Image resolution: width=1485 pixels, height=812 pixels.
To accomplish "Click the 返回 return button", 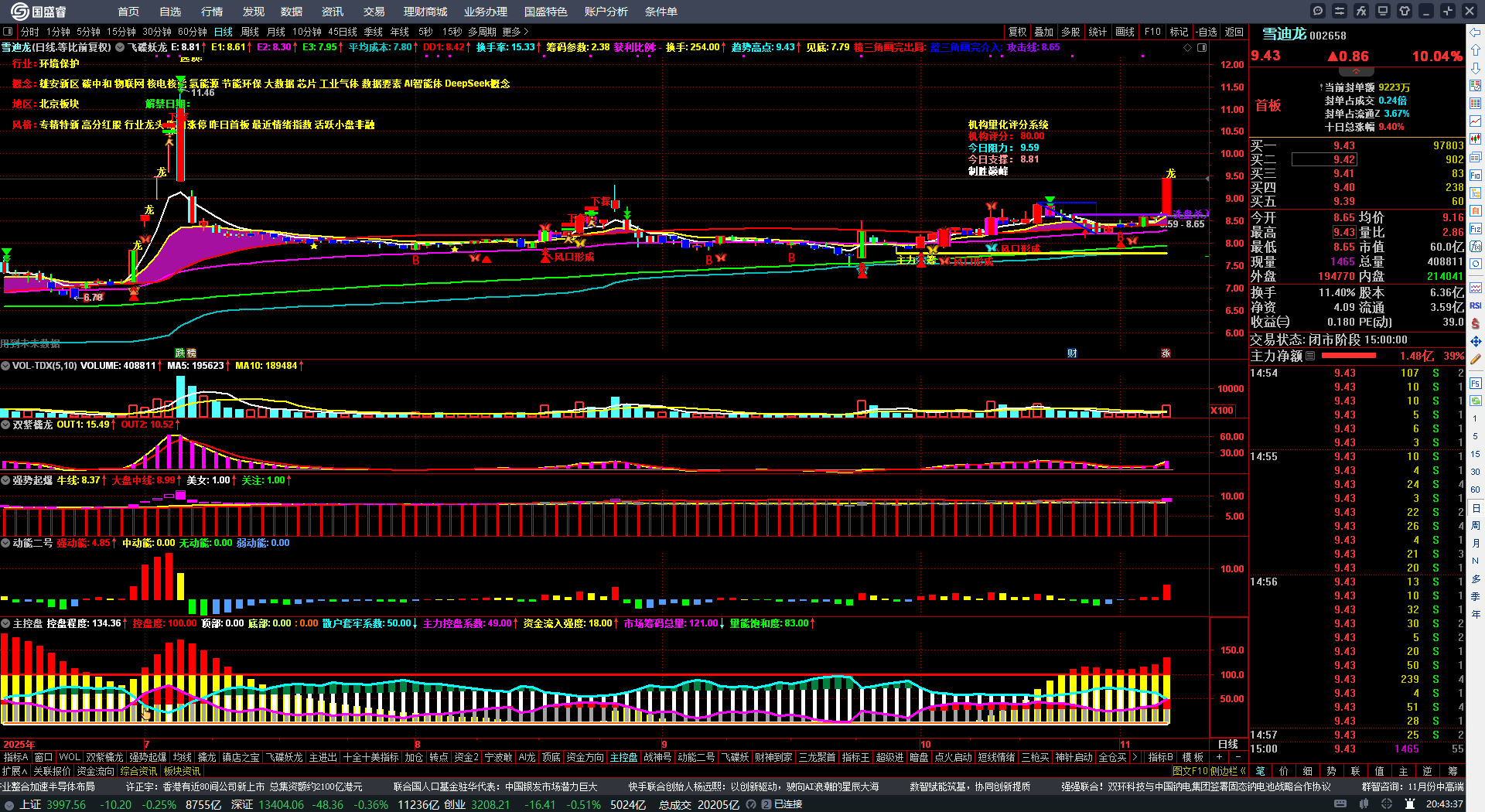I will (1234, 32).
